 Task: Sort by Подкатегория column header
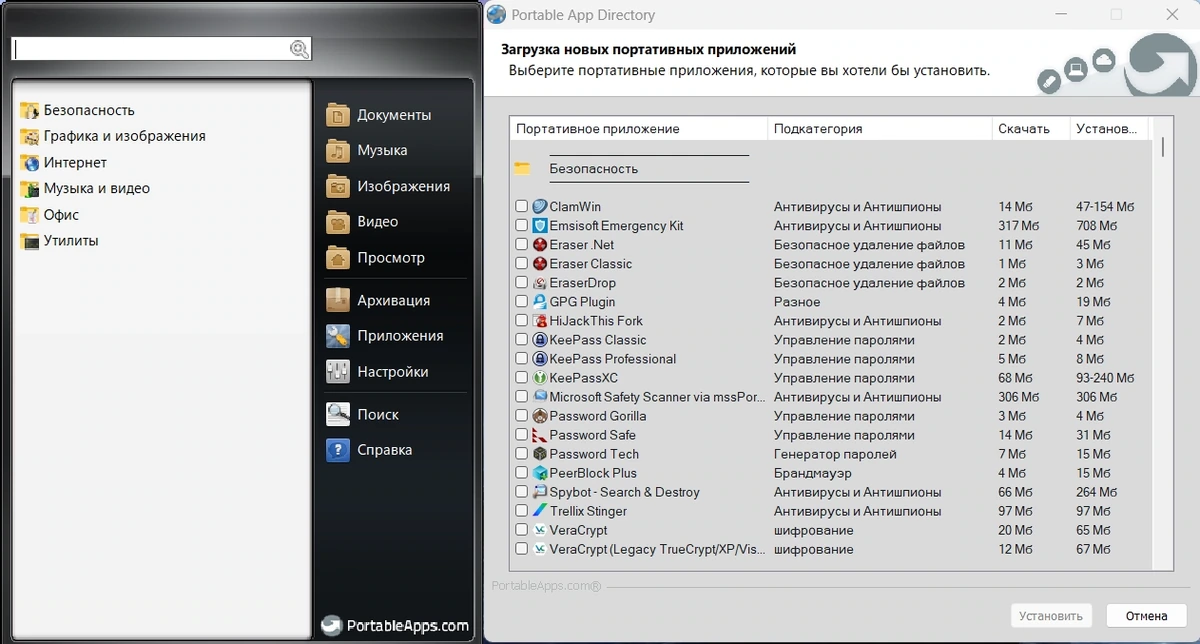coord(880,129)
